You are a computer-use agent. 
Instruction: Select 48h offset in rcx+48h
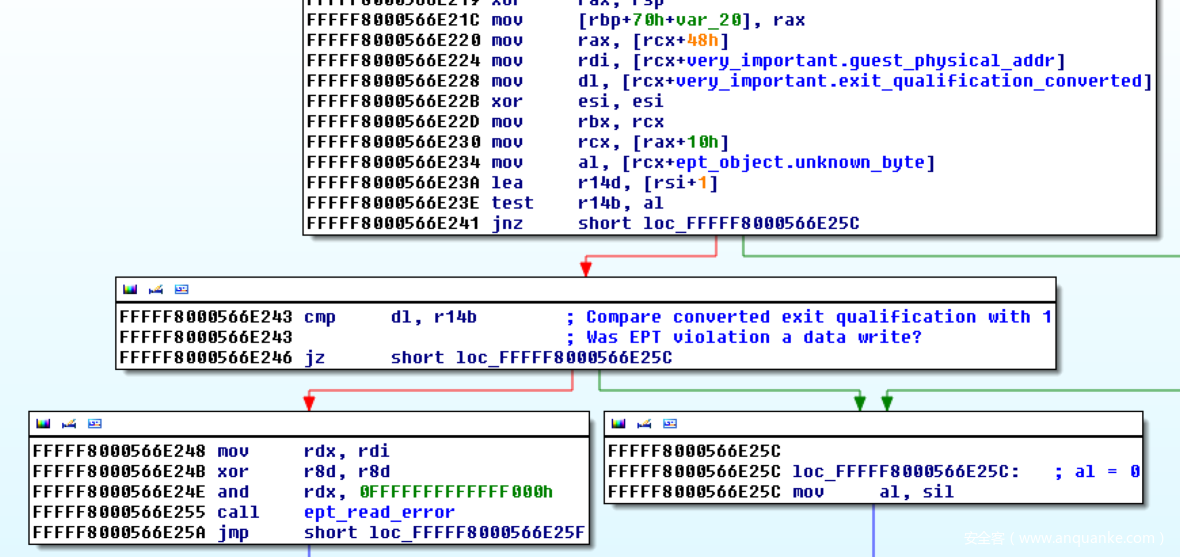(x=704, y=41)
